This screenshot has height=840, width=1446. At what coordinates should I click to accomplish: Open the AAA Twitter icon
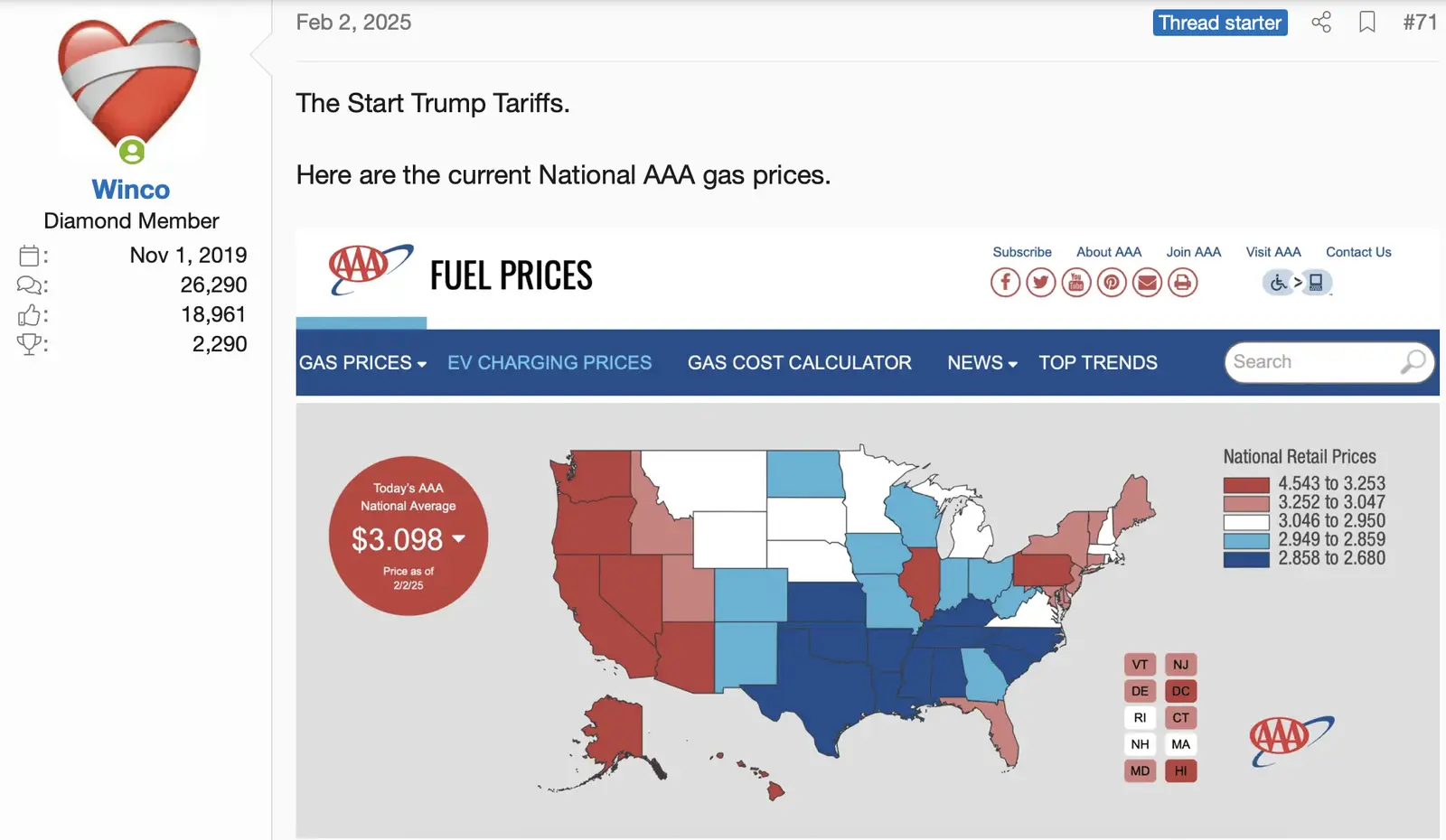tap(1041, 283)
